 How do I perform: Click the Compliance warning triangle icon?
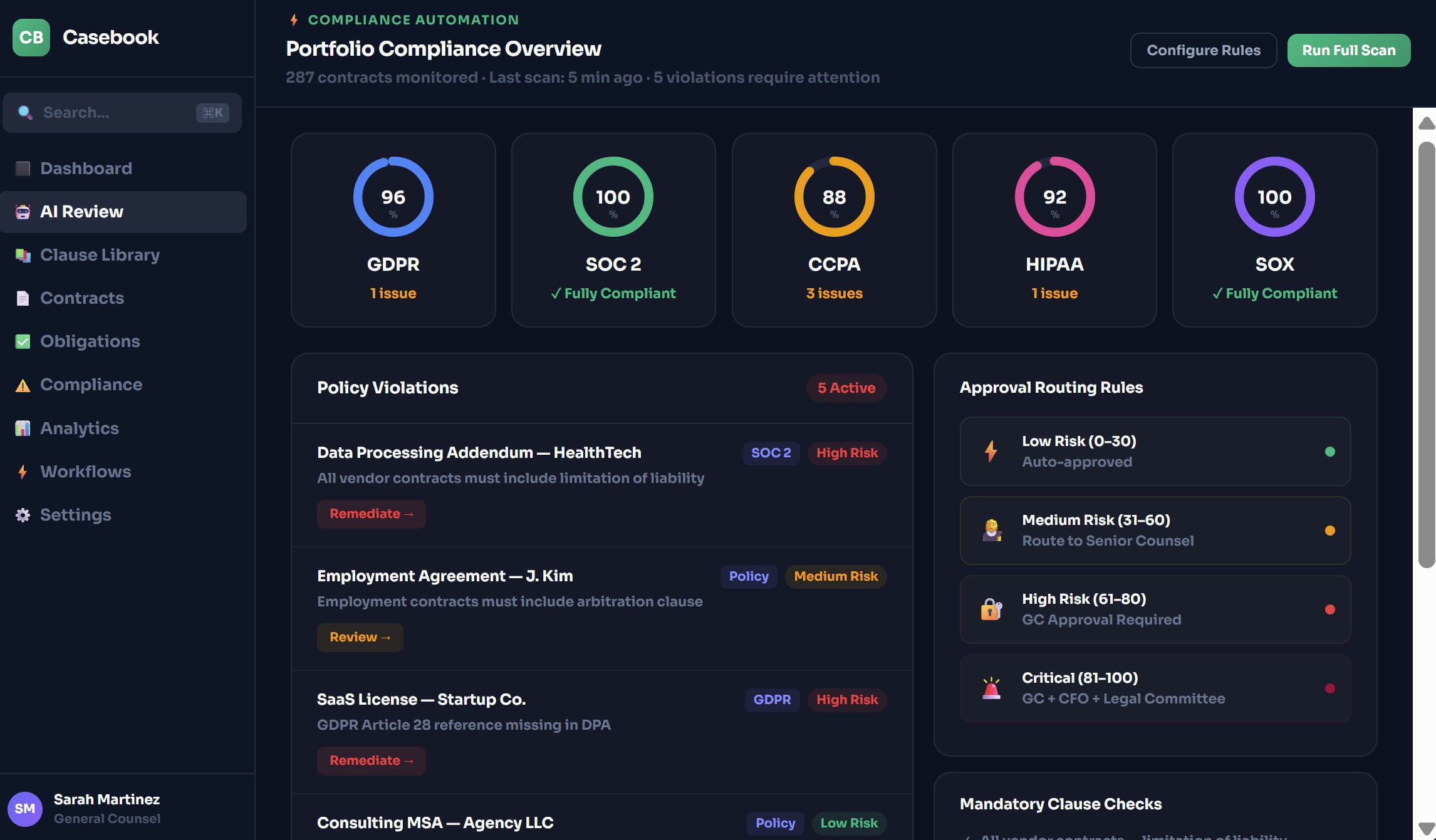[23, 385]
